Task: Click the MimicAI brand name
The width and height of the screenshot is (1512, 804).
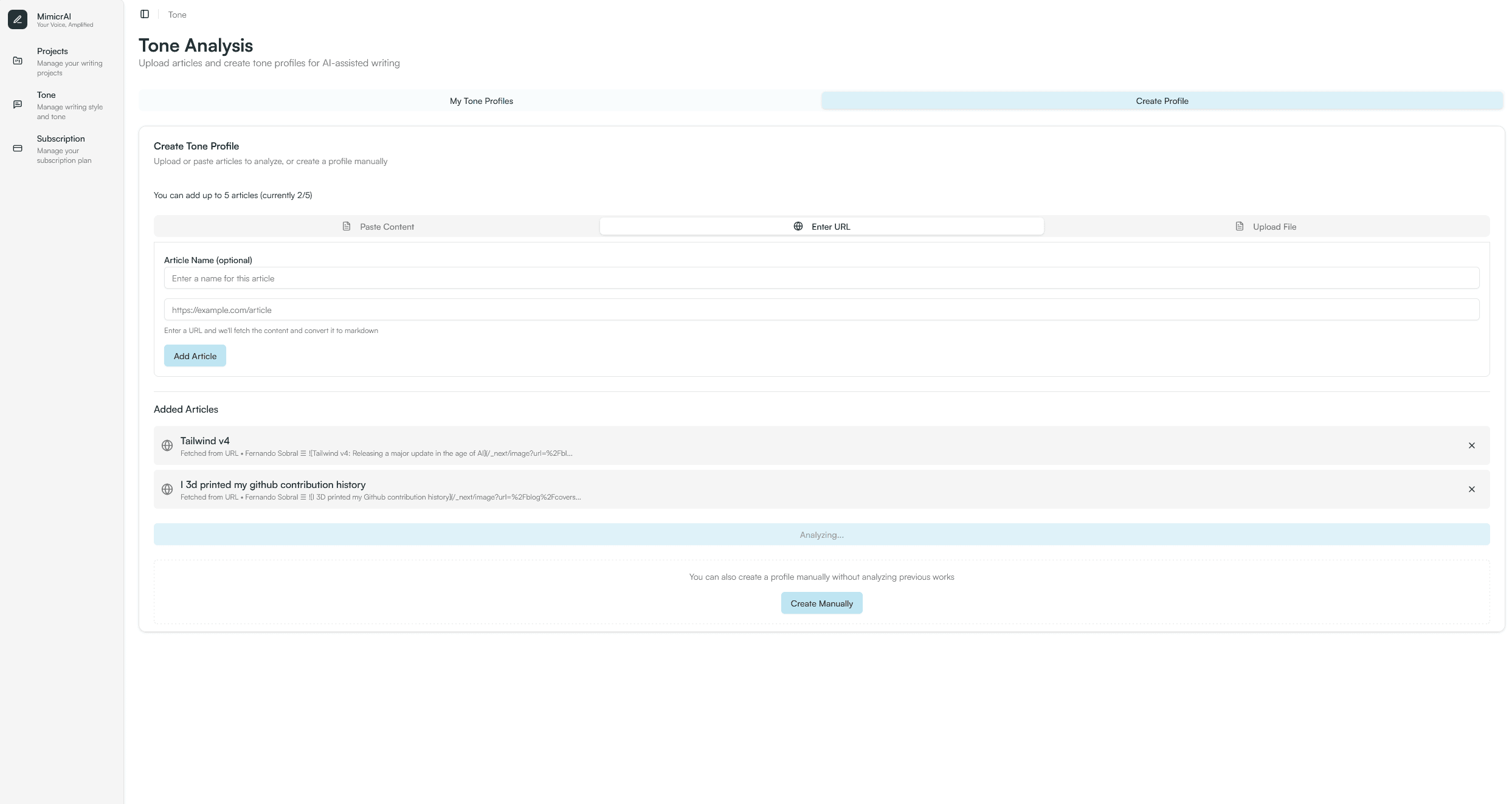Action: (x=54, y=16)
